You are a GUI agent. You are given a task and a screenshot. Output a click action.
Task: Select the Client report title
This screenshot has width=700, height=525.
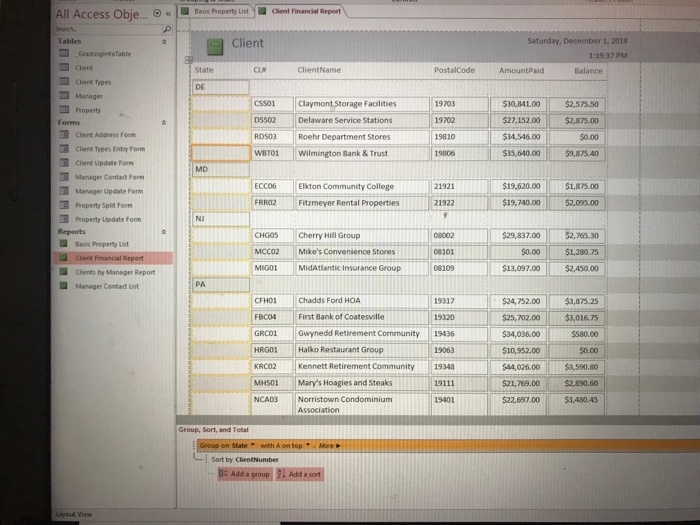248,43
